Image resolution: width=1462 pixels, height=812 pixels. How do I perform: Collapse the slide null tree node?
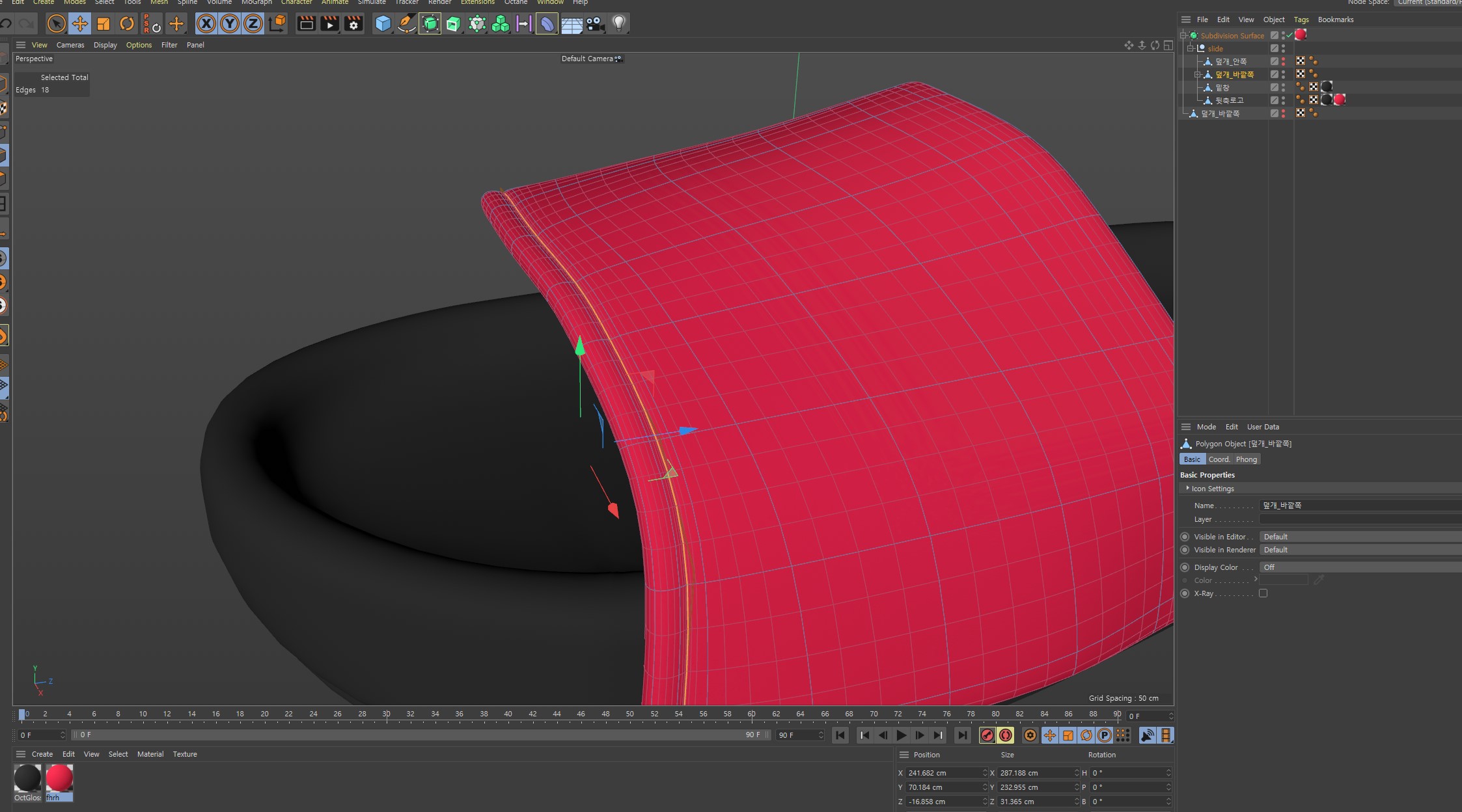pos(1190,48)
